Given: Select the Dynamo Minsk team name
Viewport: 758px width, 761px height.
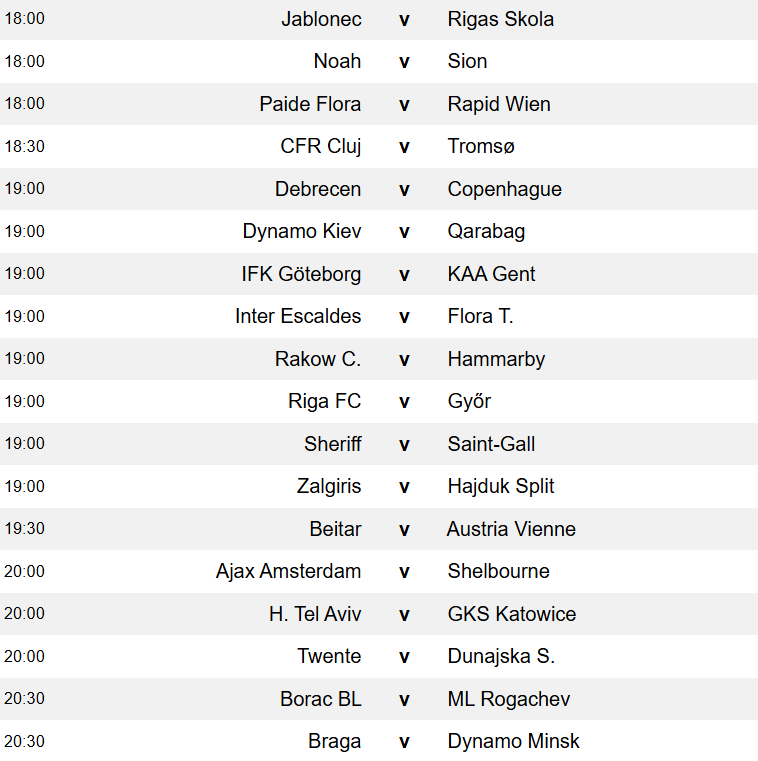Looking at the screenshot, I should (513, 742).
